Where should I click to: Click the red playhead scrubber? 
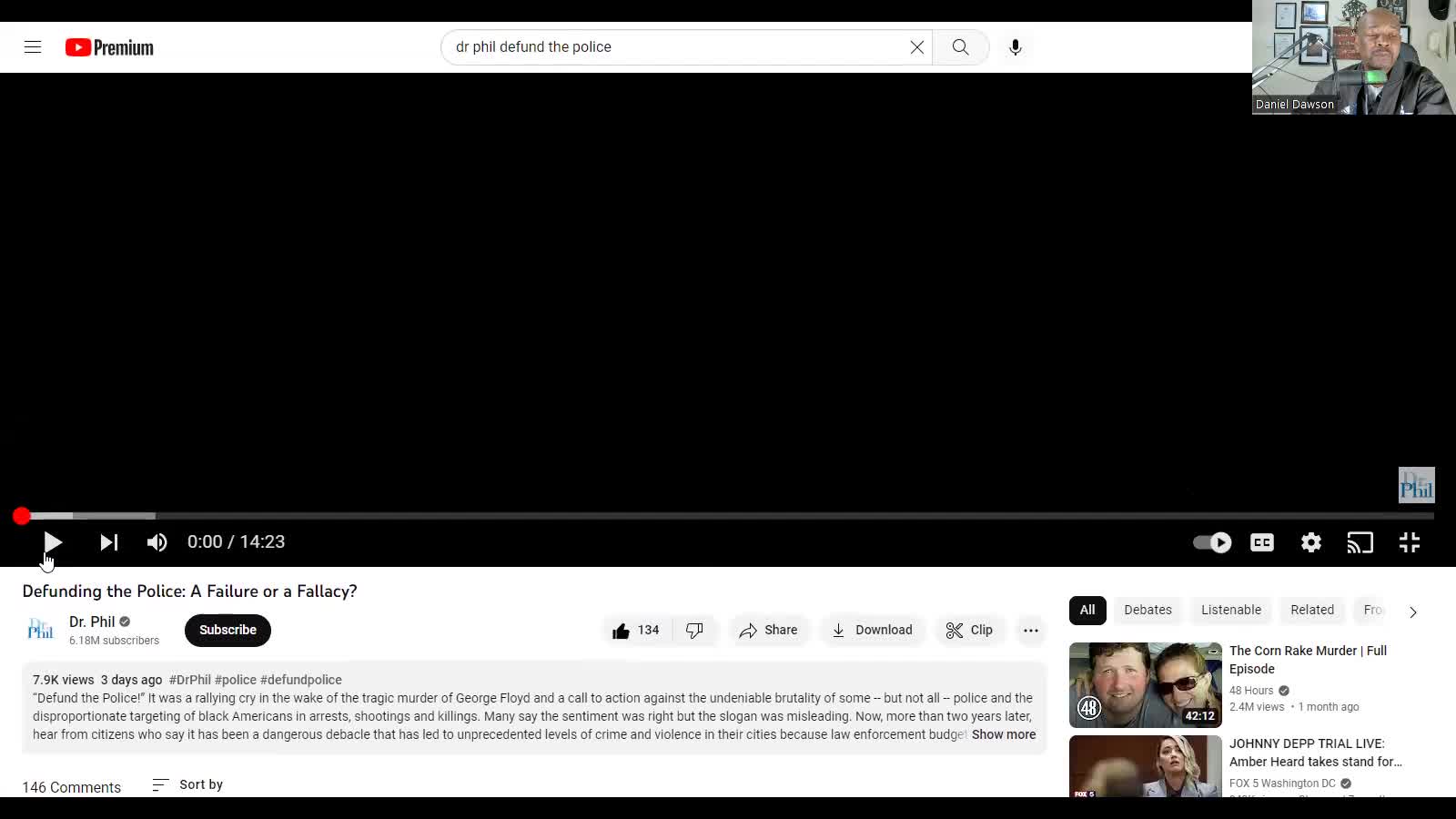click(x=22, y=516)
